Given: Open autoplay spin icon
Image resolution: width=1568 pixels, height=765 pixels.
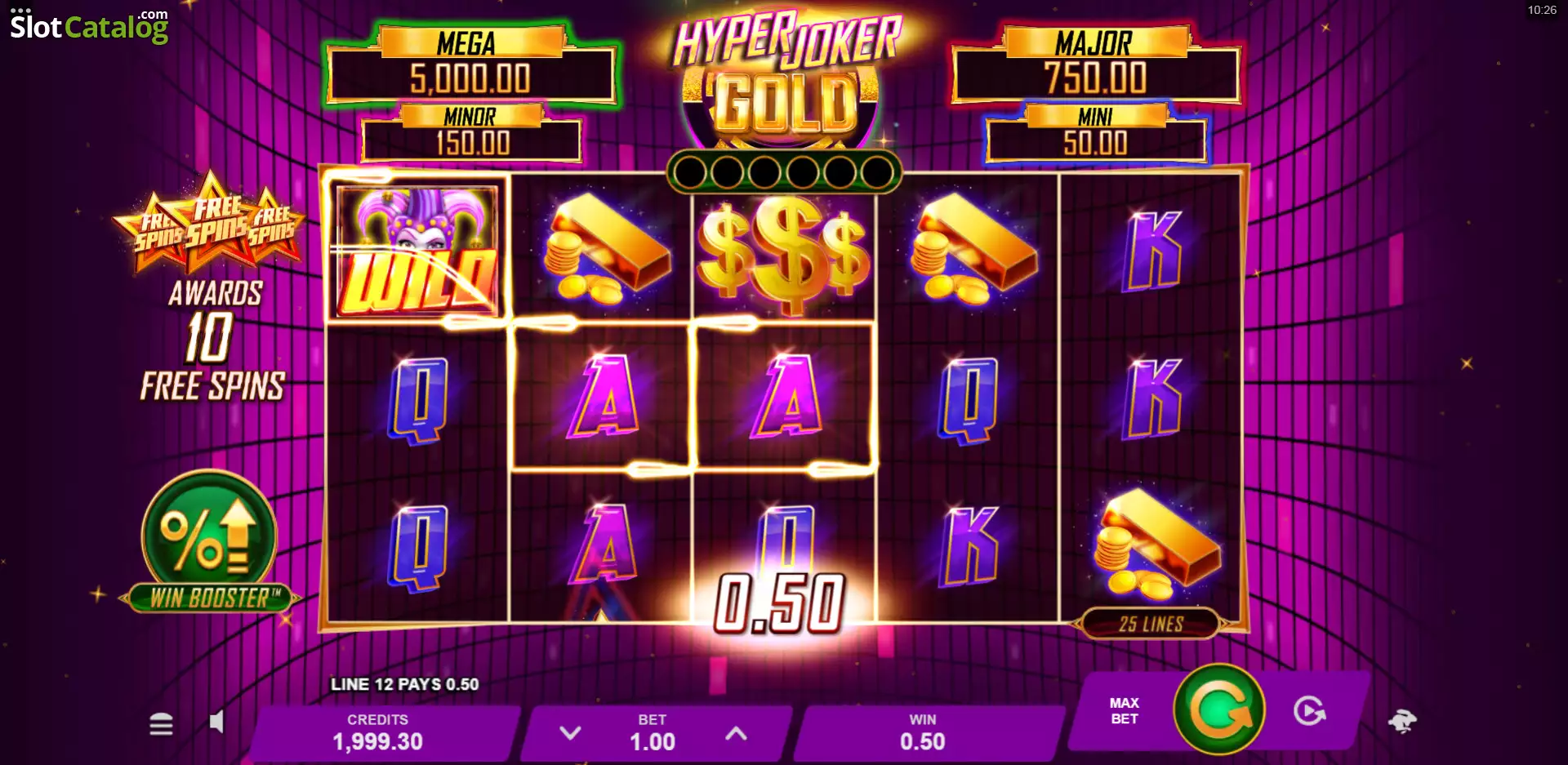Looking at the screenshot, I should coord(1309,711).
